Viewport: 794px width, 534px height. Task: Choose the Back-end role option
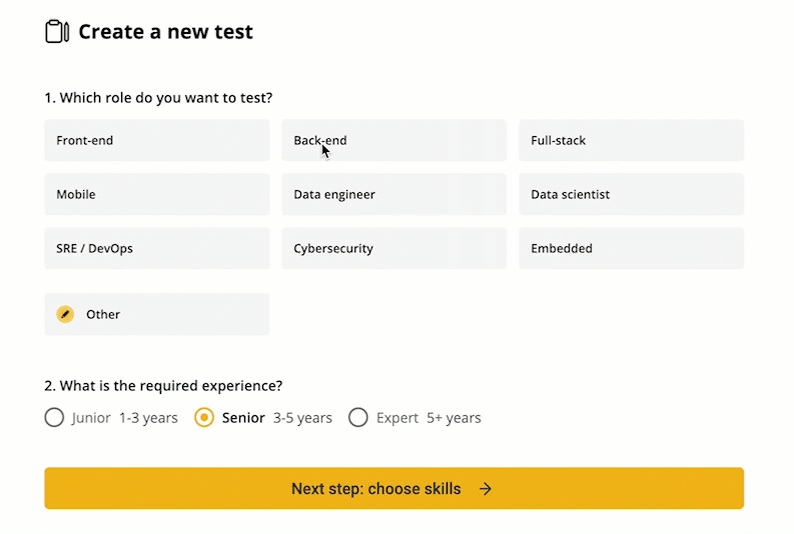(x=394, y=141)
